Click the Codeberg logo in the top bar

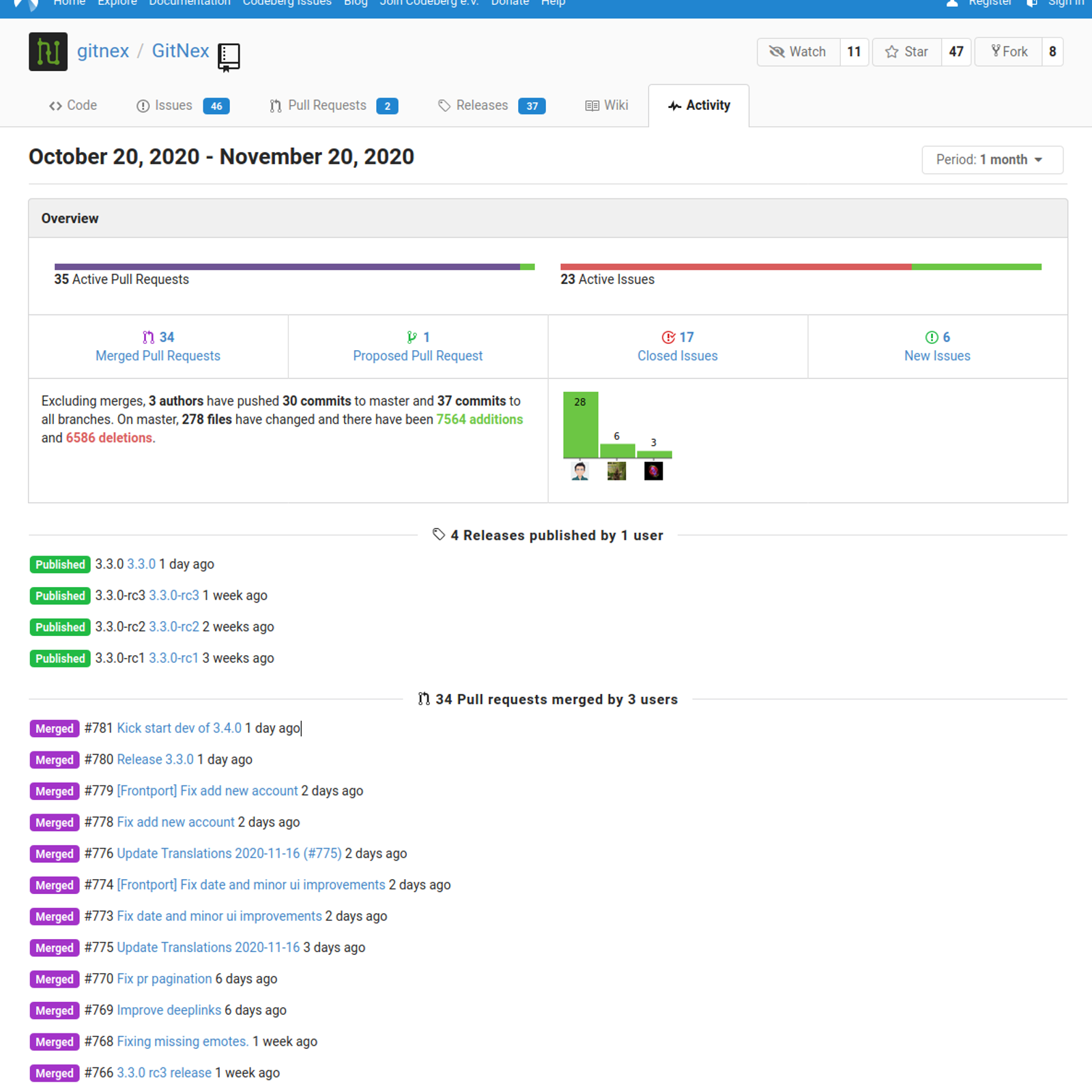point(26,3)
